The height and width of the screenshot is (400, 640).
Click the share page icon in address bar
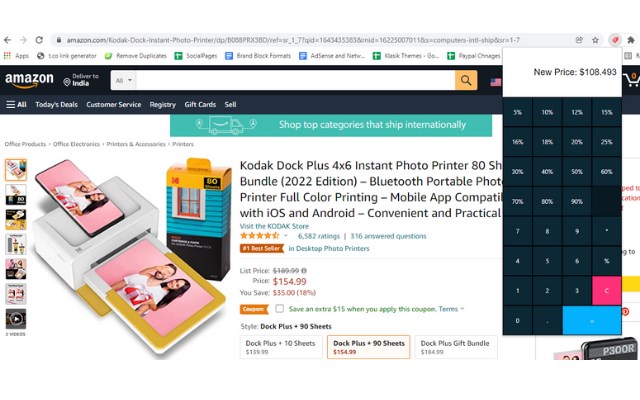[x=579, y=40]
